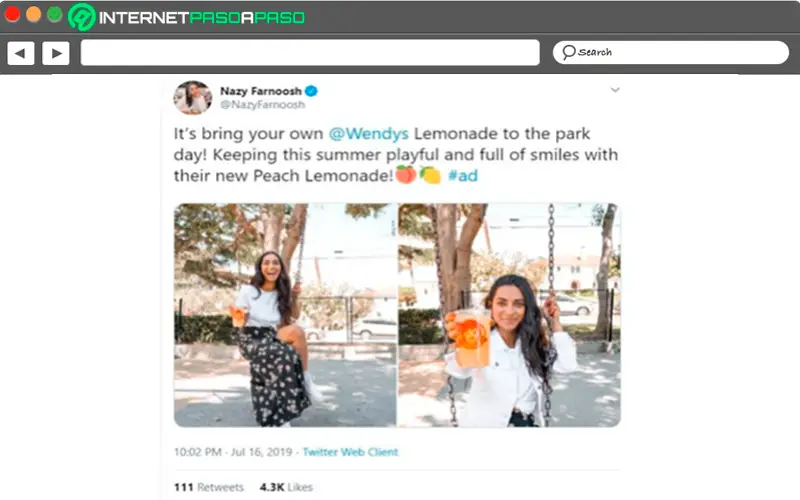Click the browser back arrow button
Screen dimensions: 800x500
pos(21,53)
